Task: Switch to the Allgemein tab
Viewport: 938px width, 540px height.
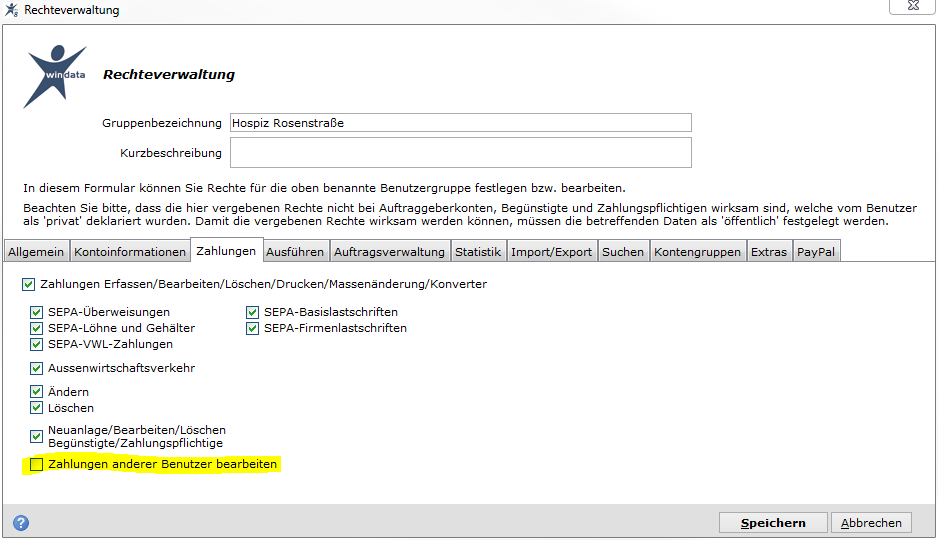Action: [x=36, y=252]
